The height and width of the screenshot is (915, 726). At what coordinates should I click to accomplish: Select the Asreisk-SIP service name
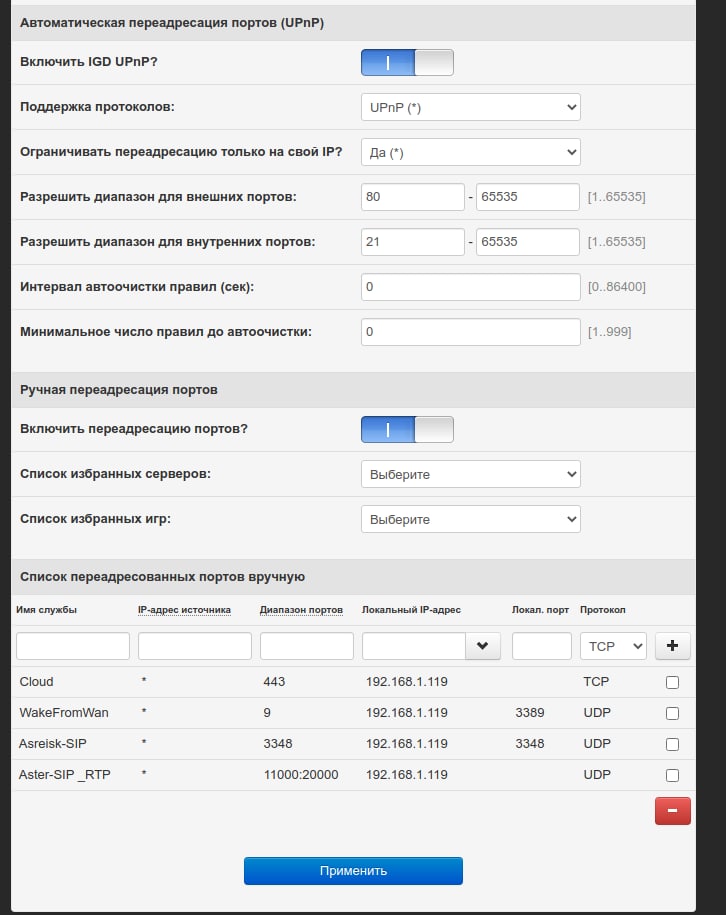point(53,743)
